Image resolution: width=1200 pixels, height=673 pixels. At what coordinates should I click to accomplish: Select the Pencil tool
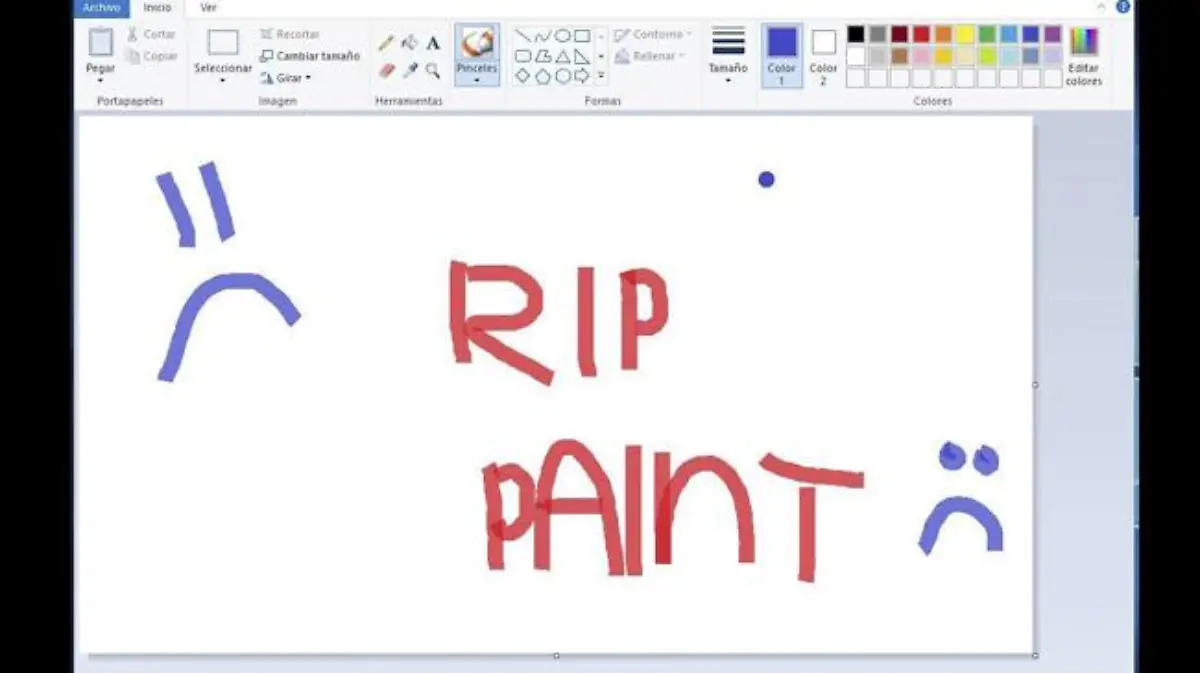click(x=386, y=43)
